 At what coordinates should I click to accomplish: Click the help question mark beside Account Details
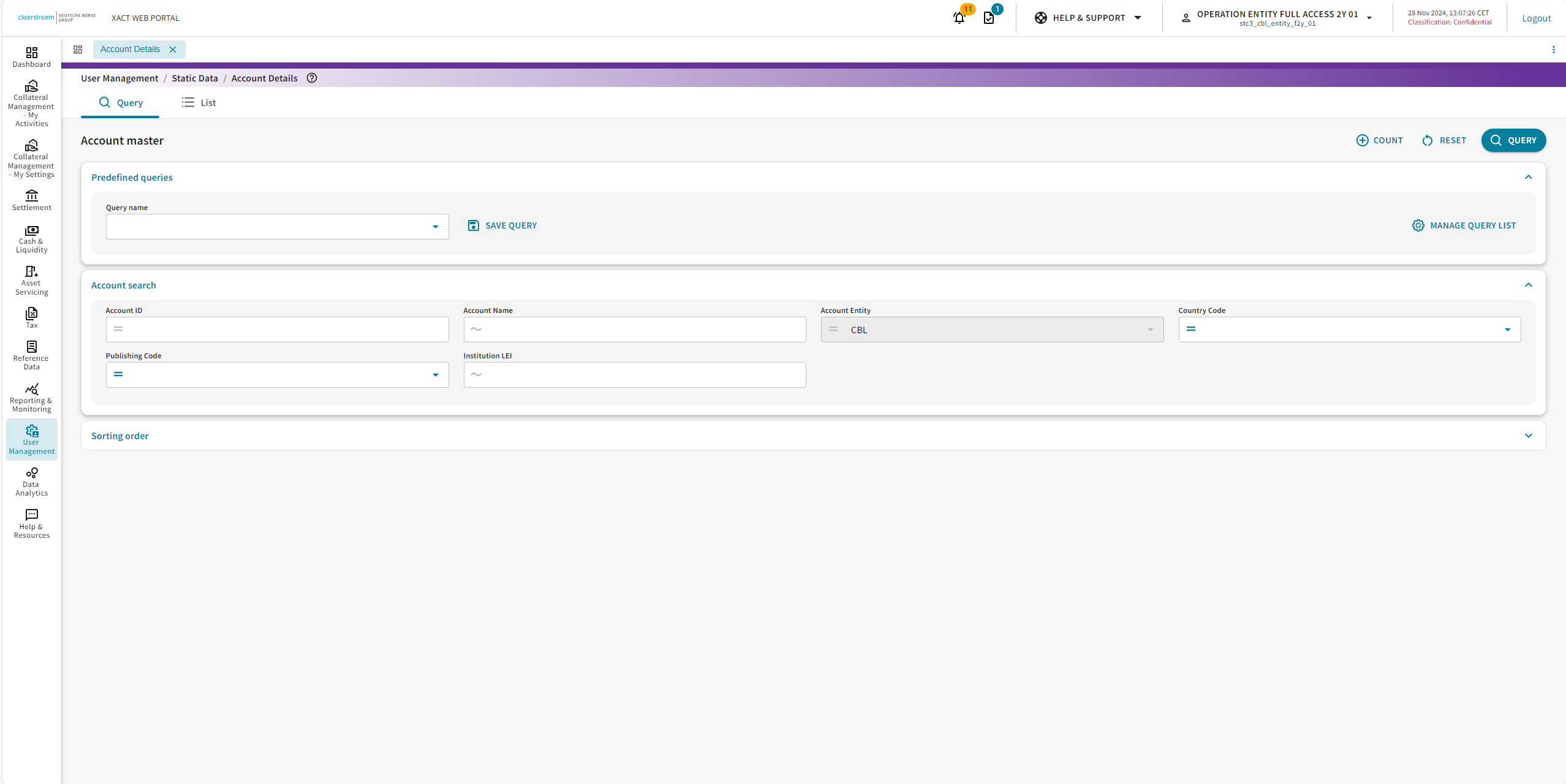pyautogui.click(x=312, y=78)
